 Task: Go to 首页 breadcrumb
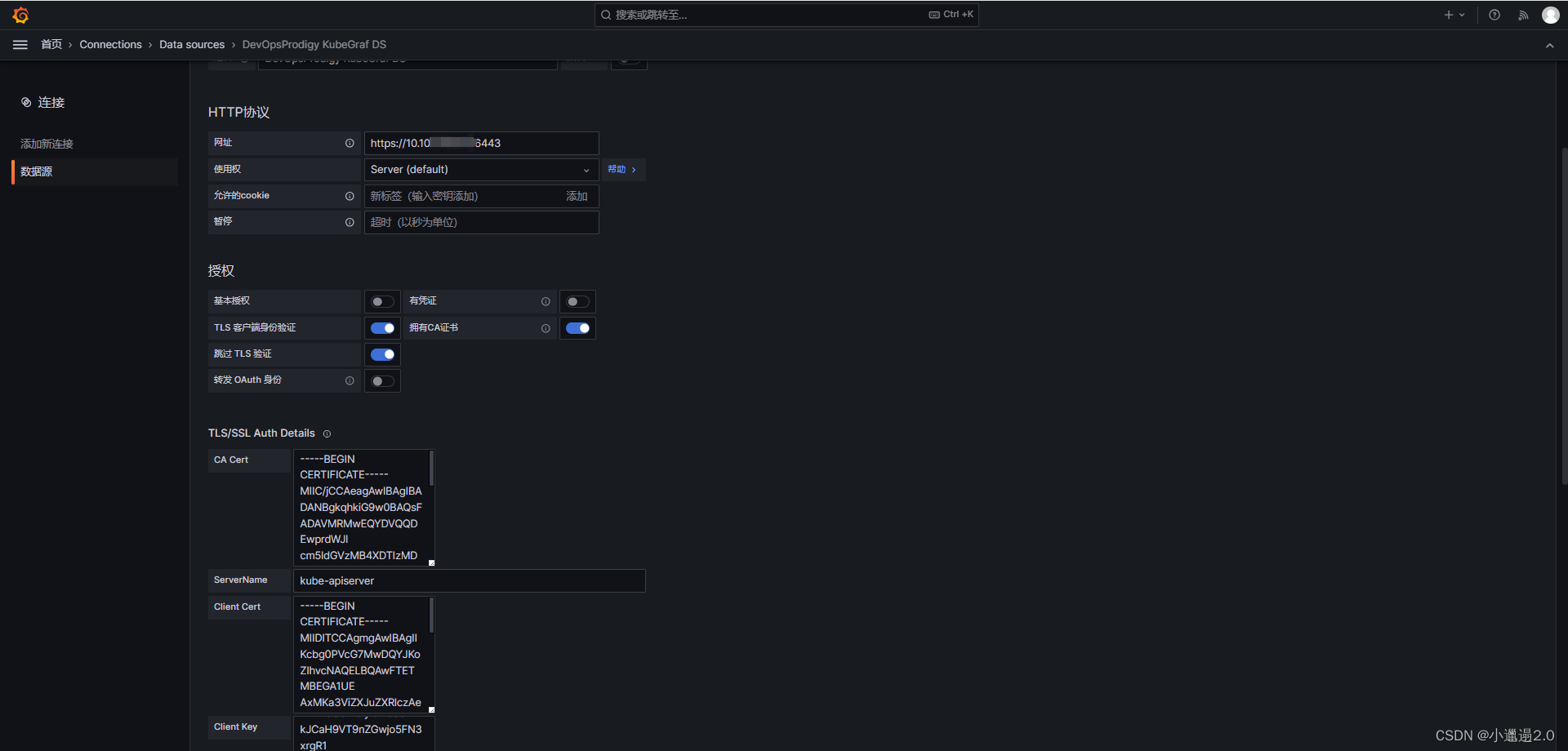click(x=51, y=44)
